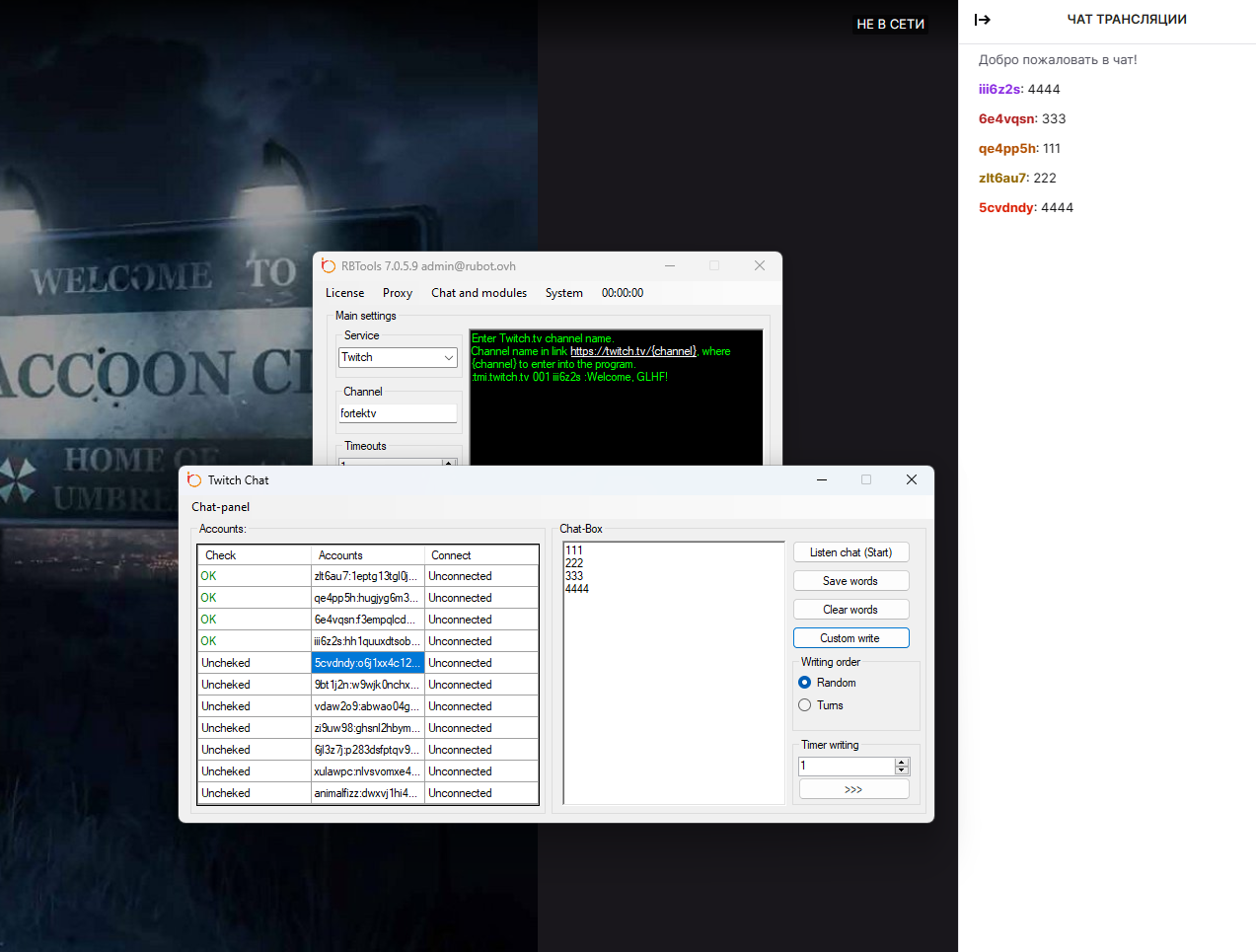Click the Save words button
The height and width of the screenshot is (952, 1256).
point(850,581)
